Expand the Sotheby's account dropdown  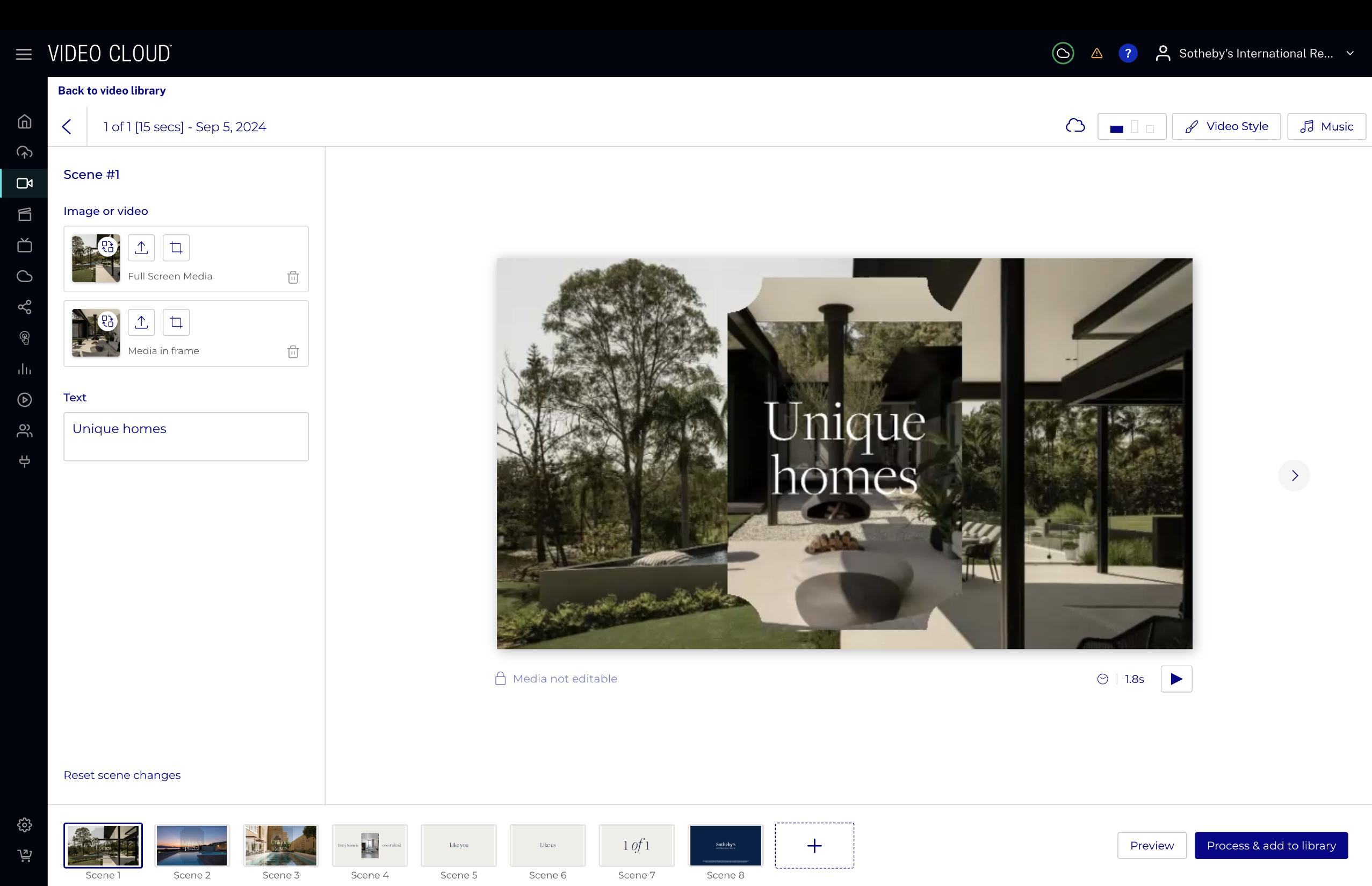pos(1349,54)
